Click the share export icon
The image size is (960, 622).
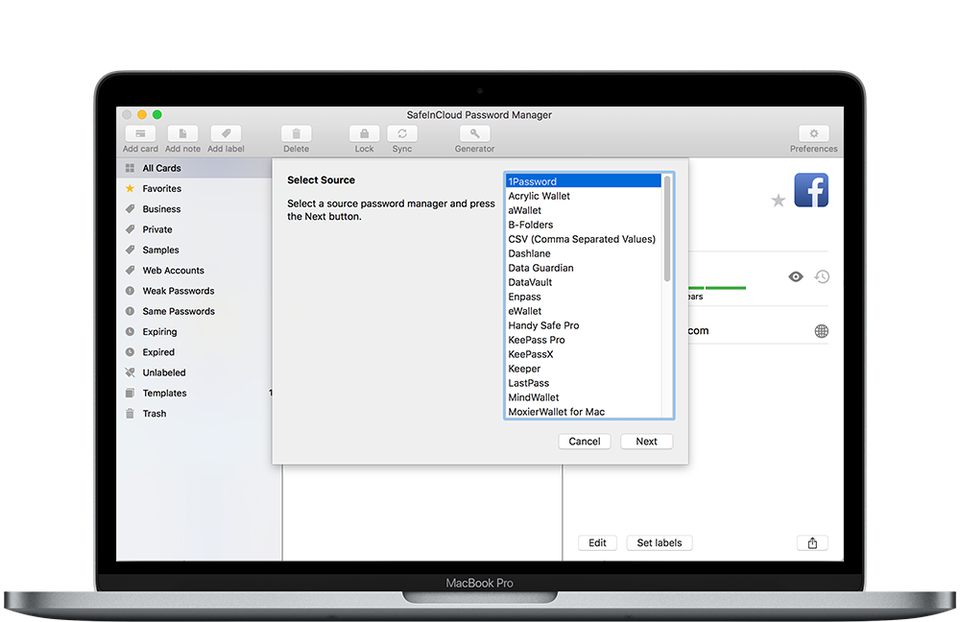click(812, 543)
